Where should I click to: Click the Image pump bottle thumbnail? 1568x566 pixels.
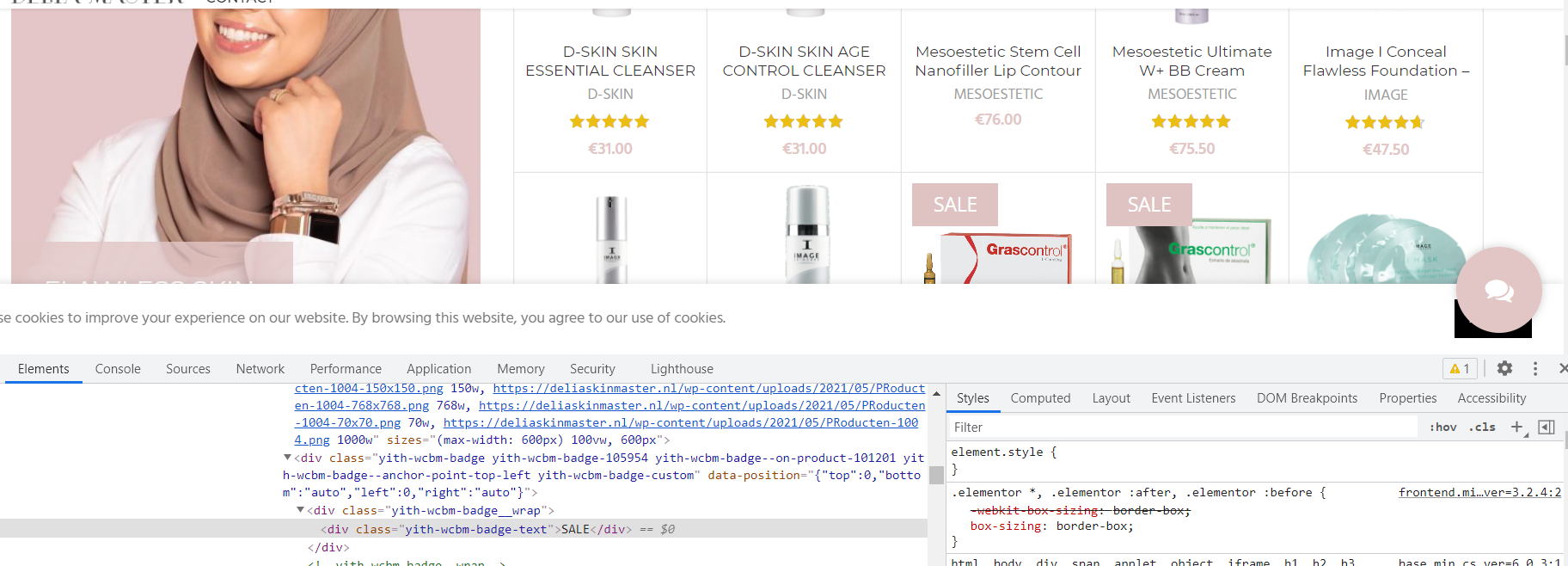(x=806, y=234)
